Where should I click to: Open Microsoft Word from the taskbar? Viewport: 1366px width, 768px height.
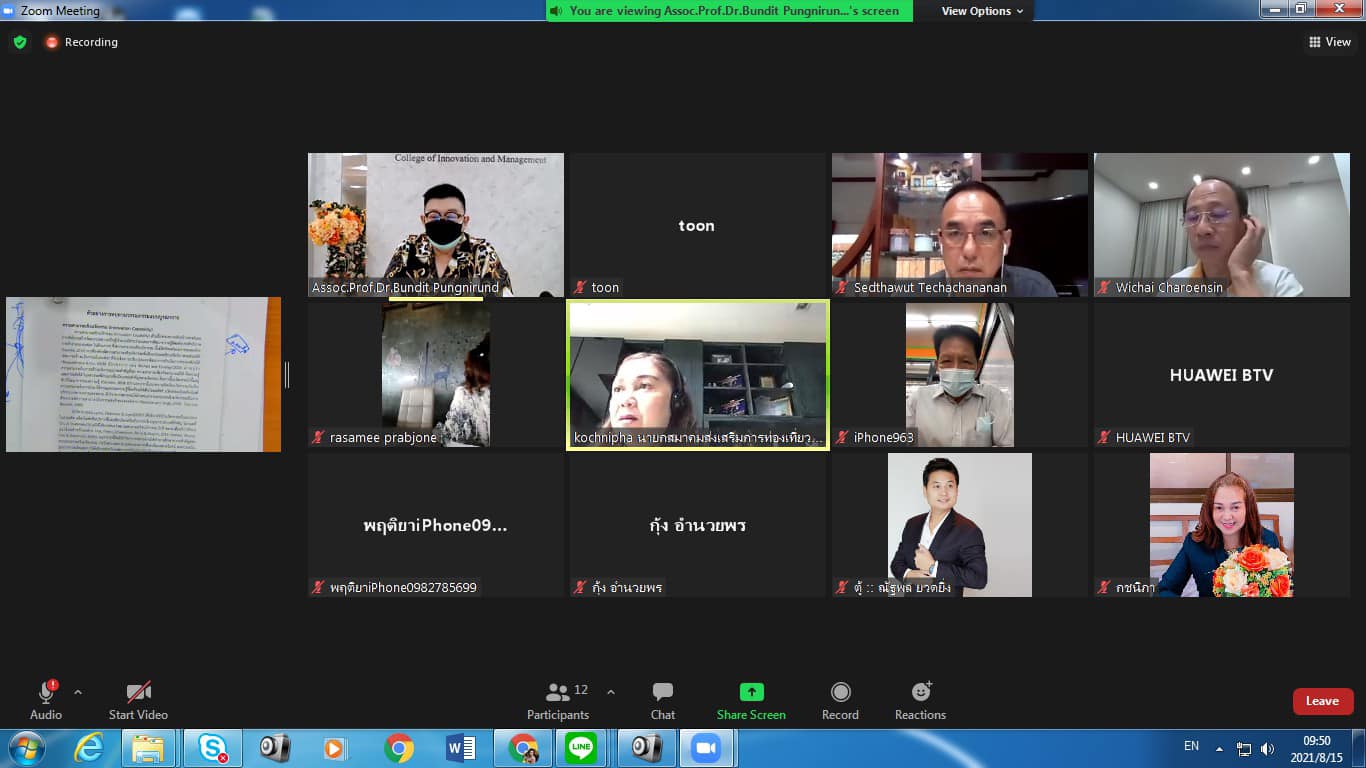click(461, 748)
